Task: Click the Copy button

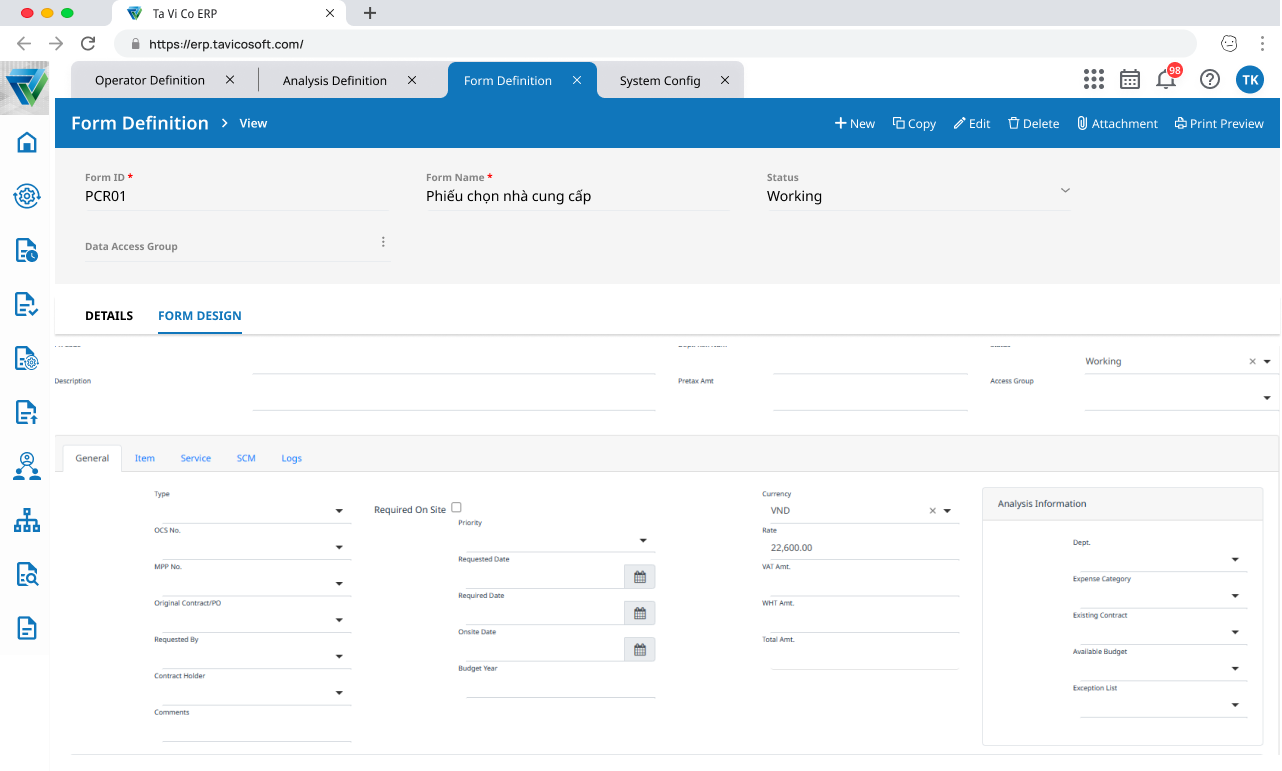Action: (914, 124)
